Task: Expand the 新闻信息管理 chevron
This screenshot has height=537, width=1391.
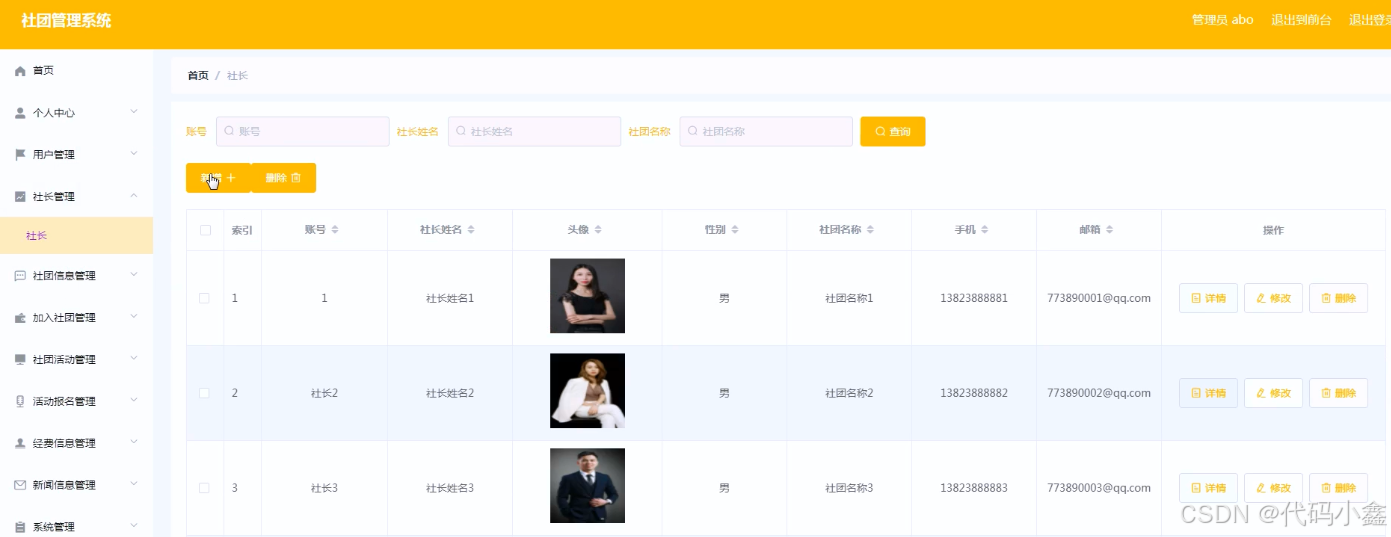Action: click(x=134, y=485)
